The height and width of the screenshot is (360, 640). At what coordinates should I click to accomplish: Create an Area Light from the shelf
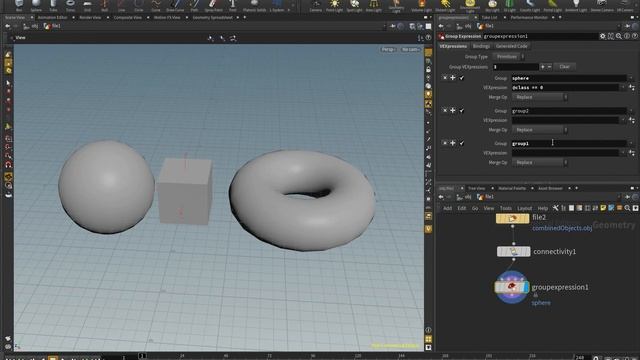pyautogui.click(x=373, y=5)
